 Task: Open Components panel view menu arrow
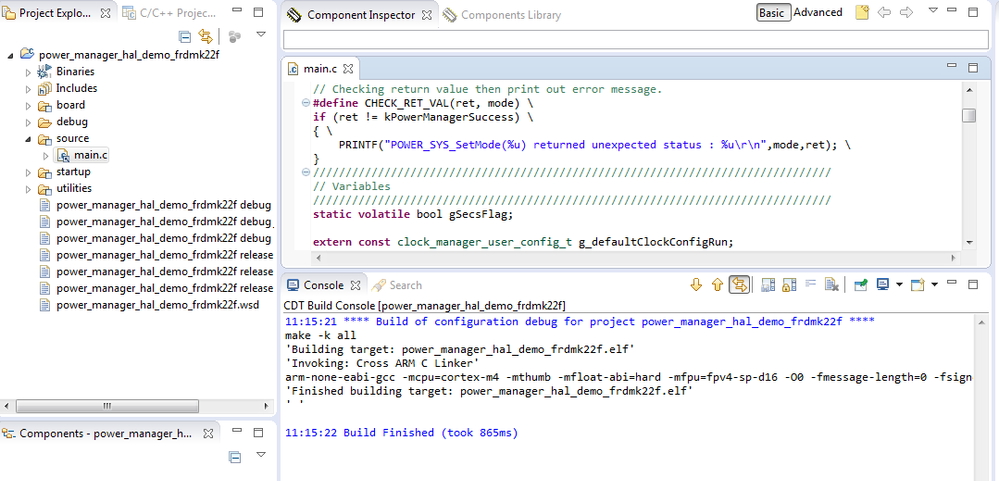(261, 455)
